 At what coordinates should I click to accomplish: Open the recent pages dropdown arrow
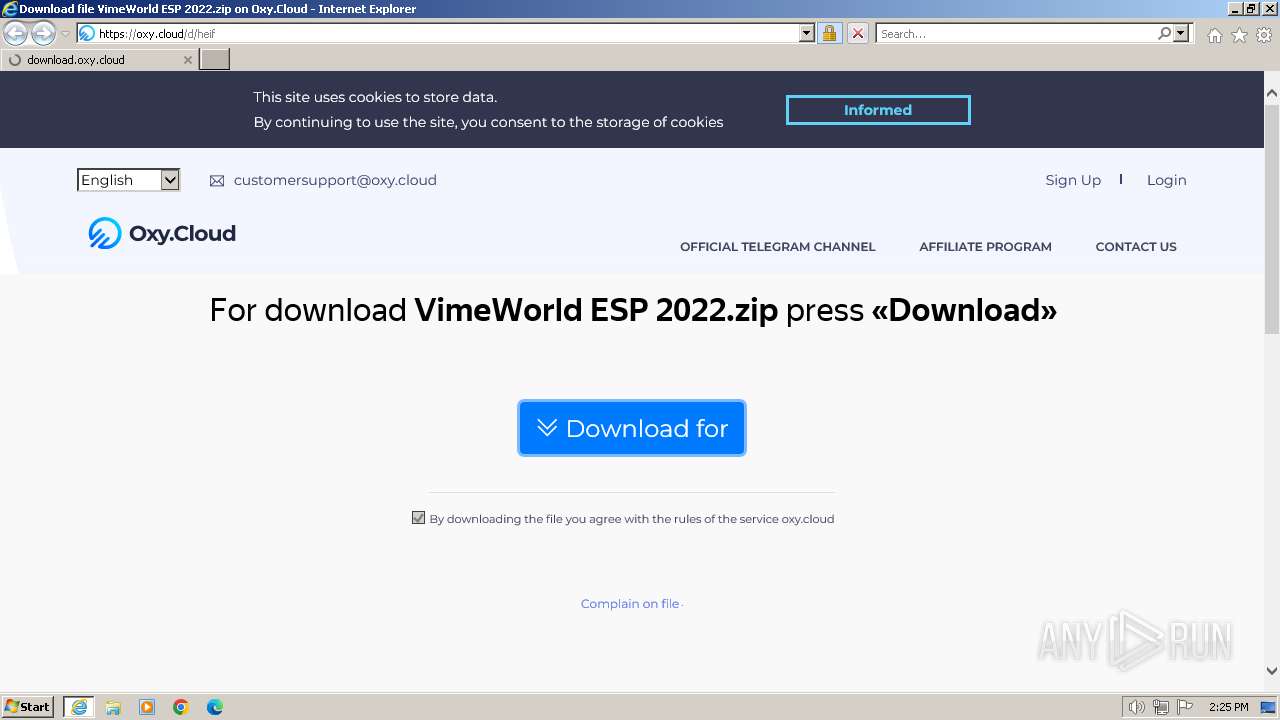coord(65,34)
